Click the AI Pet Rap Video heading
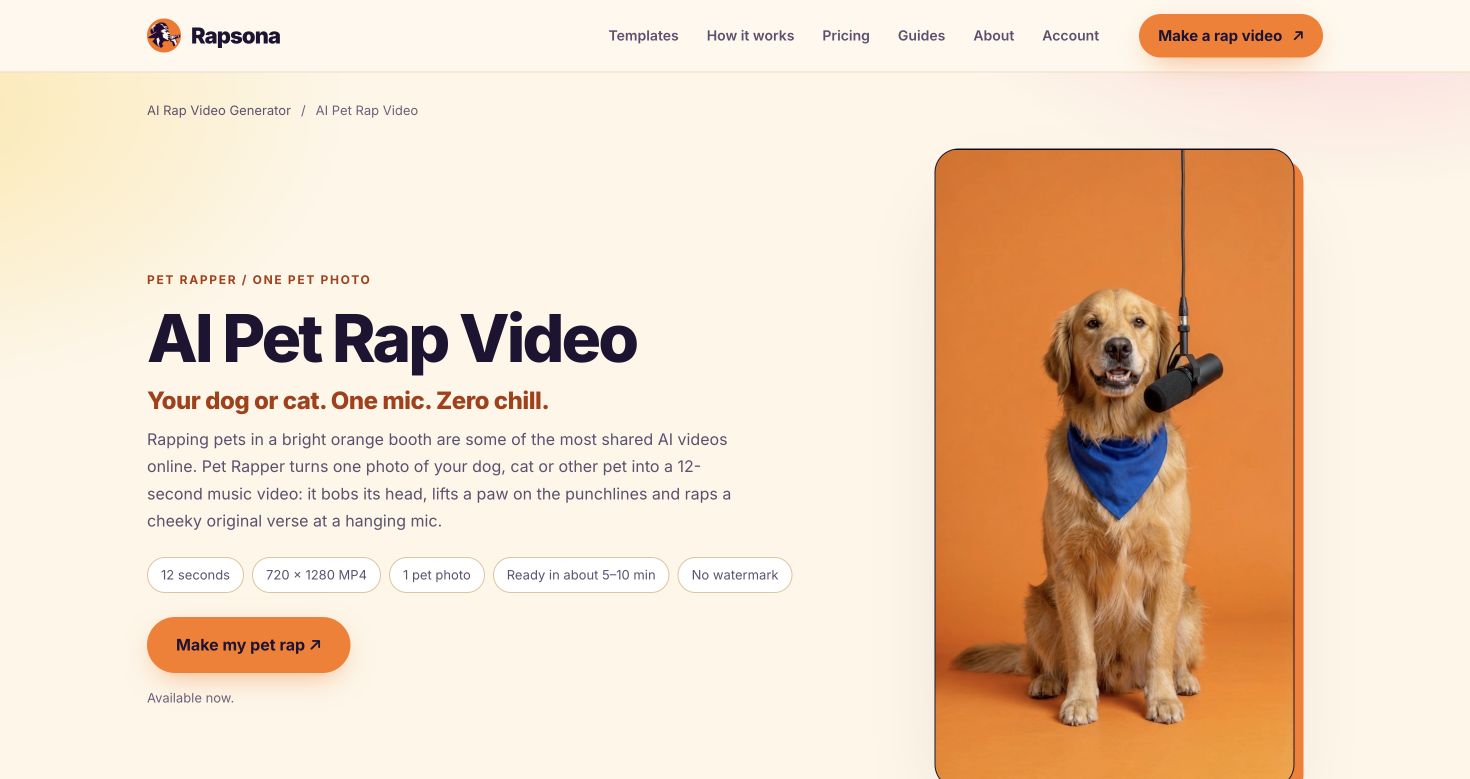The width and height of the screenshot is (1470, 779). click(x=392, y=339)
